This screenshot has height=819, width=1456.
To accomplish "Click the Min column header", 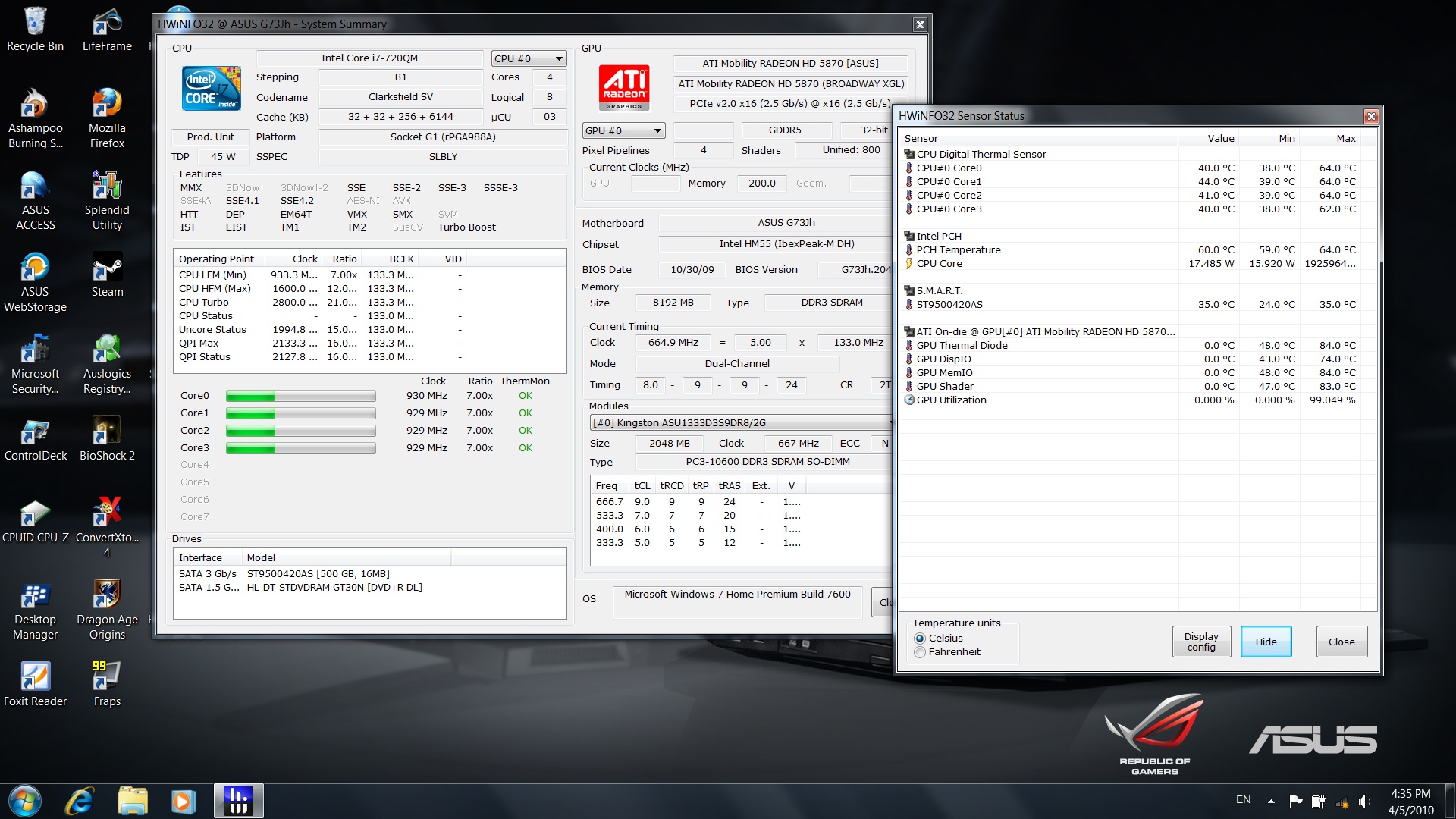I will point(1269,138).
